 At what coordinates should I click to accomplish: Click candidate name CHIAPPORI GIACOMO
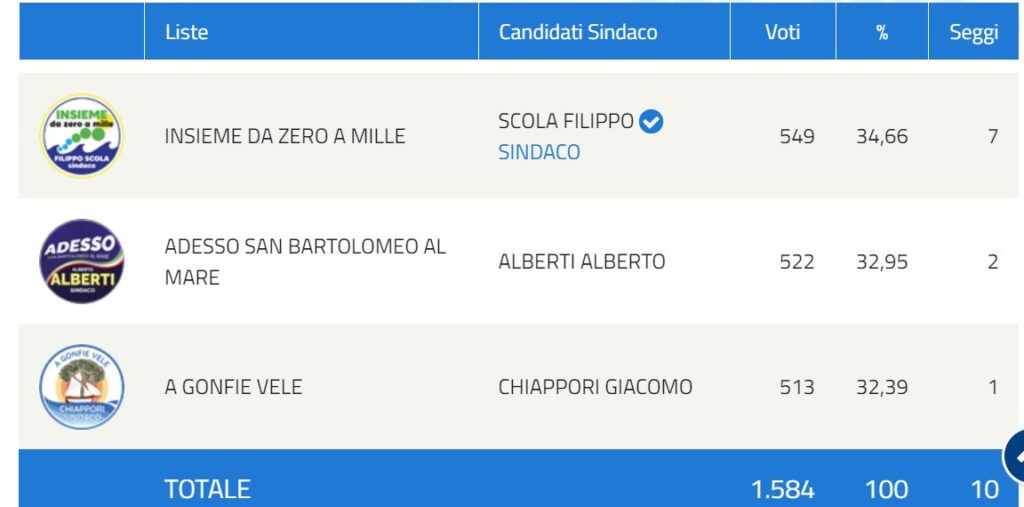pyautogui.click(x=595, y=387)
